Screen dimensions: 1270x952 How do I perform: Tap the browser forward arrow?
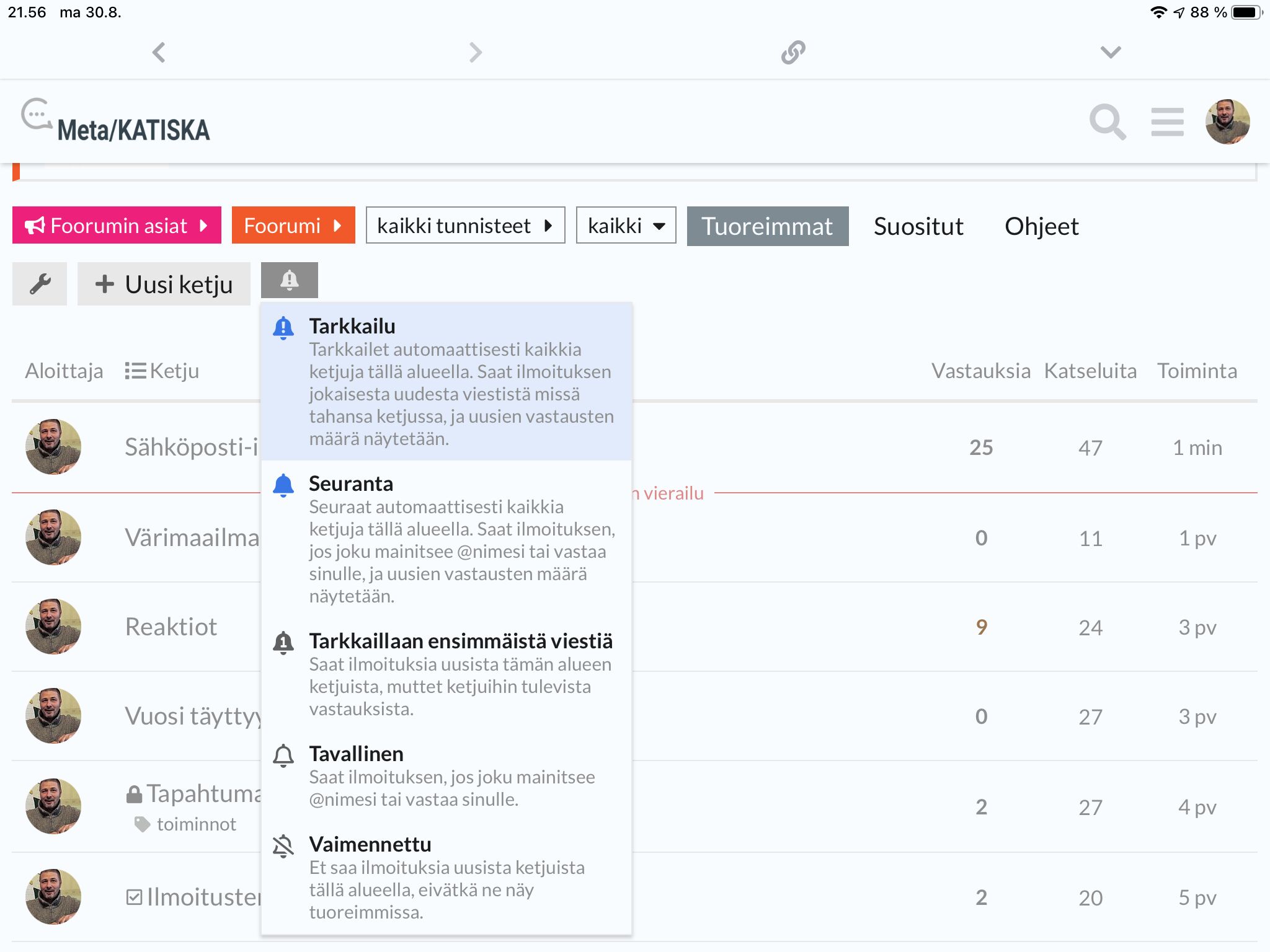tap(476, 53)
